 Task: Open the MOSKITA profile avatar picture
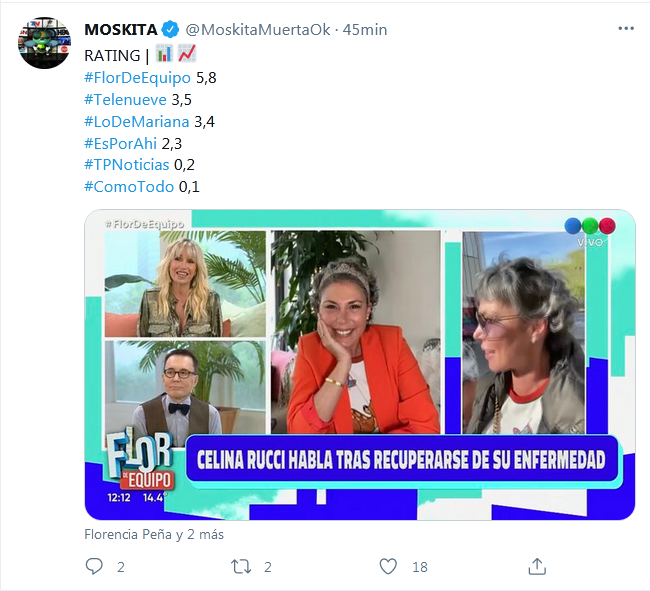coord(44,43)
